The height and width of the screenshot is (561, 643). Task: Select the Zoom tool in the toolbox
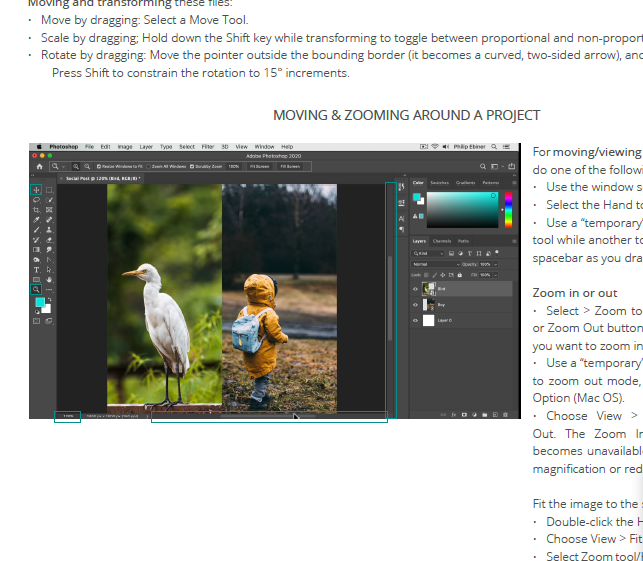[36, 290]
